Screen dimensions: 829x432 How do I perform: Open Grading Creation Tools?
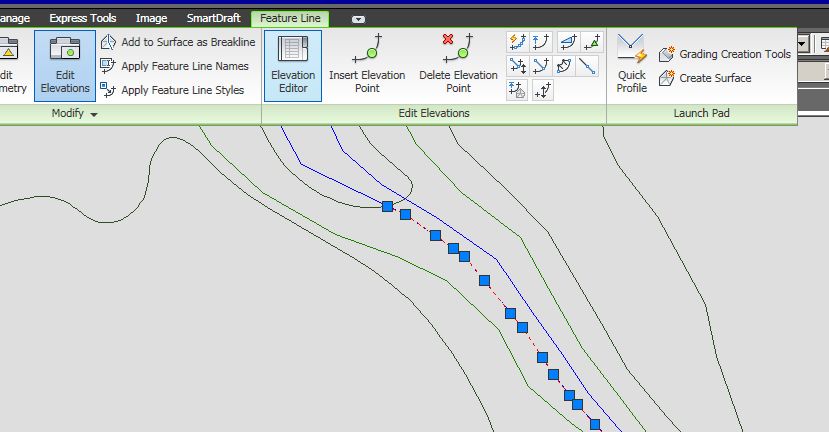(x=725, y=54)
